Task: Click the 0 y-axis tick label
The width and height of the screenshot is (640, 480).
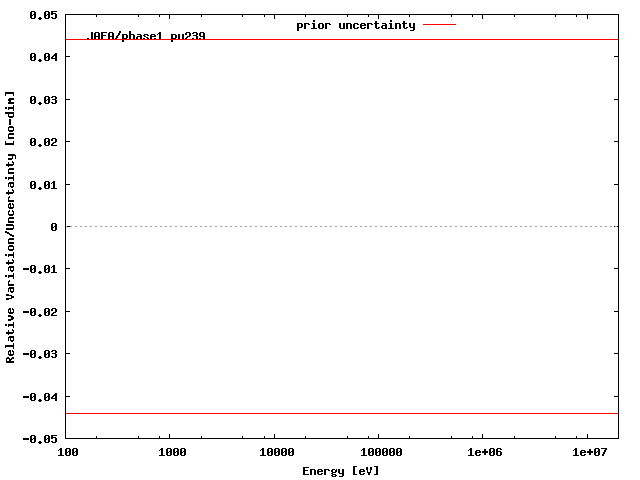Action: 54,227
